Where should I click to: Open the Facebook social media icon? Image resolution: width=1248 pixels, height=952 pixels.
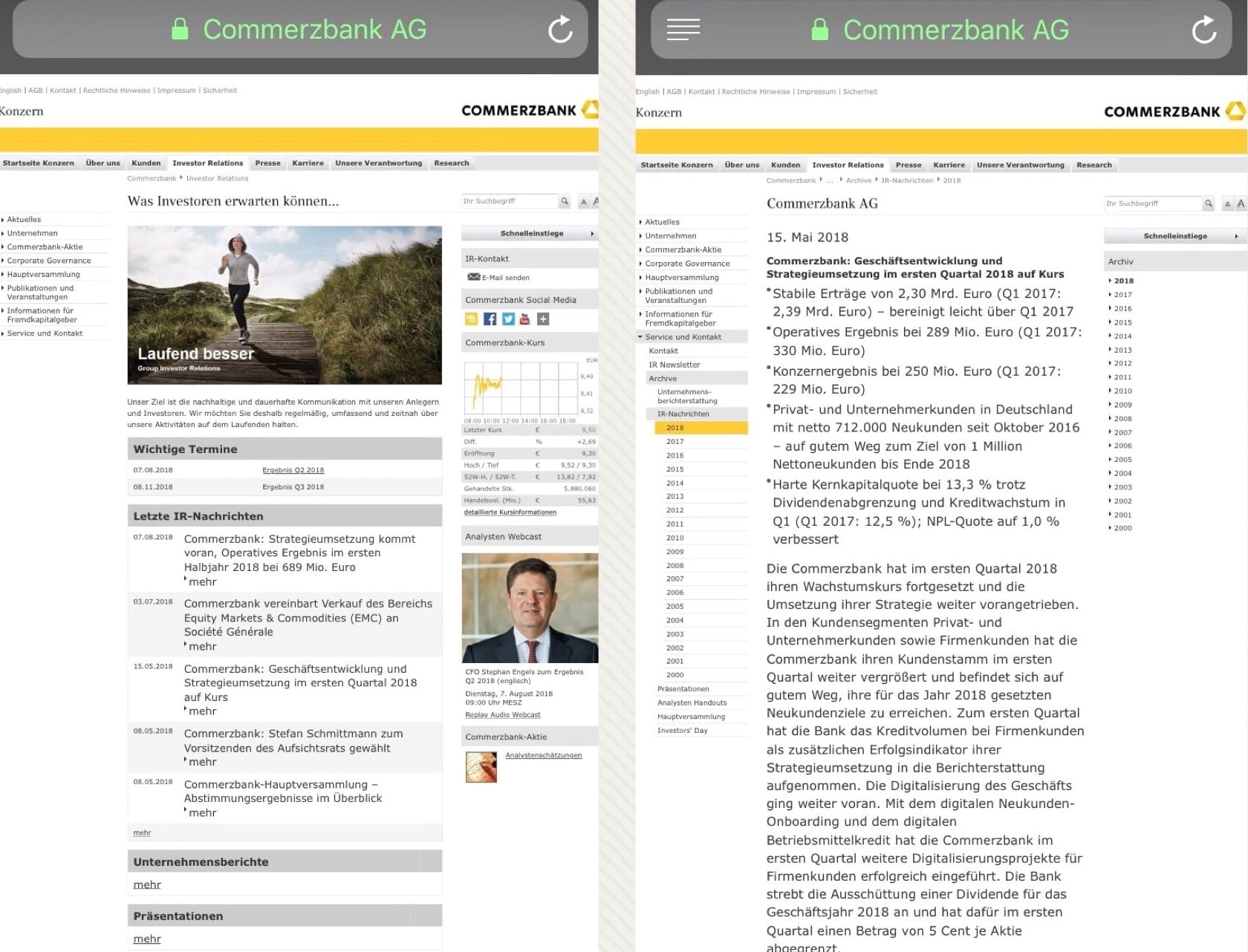point(490,319)
